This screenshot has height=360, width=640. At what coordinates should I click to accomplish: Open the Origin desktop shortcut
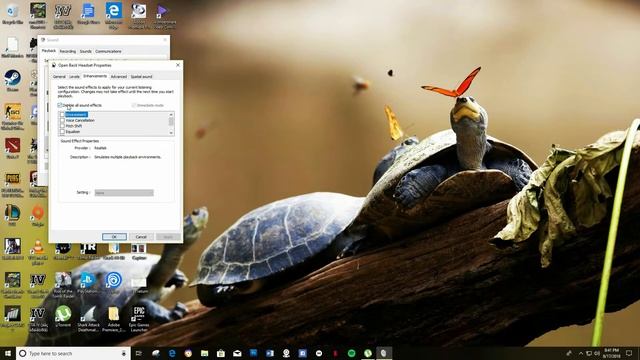tap(38, 216)
